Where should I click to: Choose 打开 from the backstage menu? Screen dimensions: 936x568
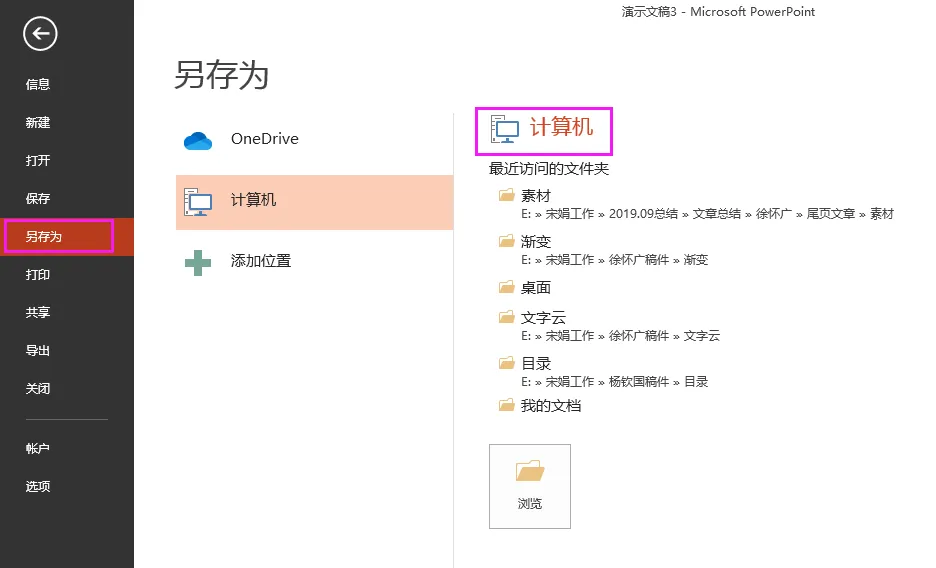38,161
